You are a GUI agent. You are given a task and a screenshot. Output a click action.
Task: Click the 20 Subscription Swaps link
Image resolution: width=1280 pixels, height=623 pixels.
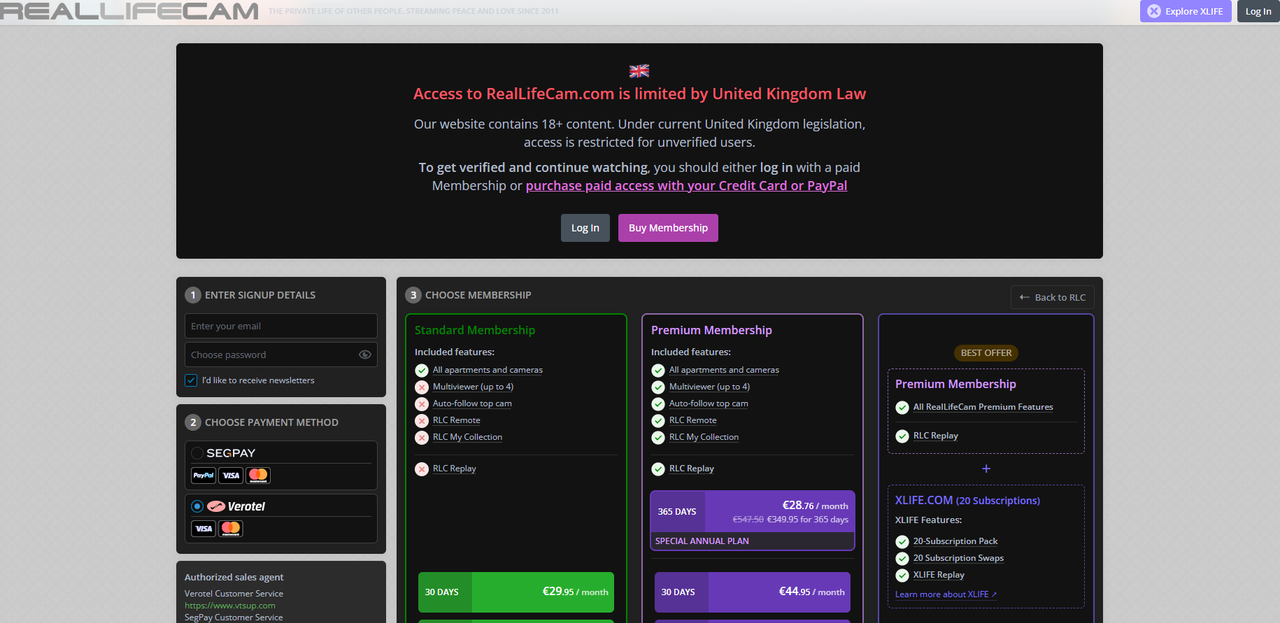(958, 558)
